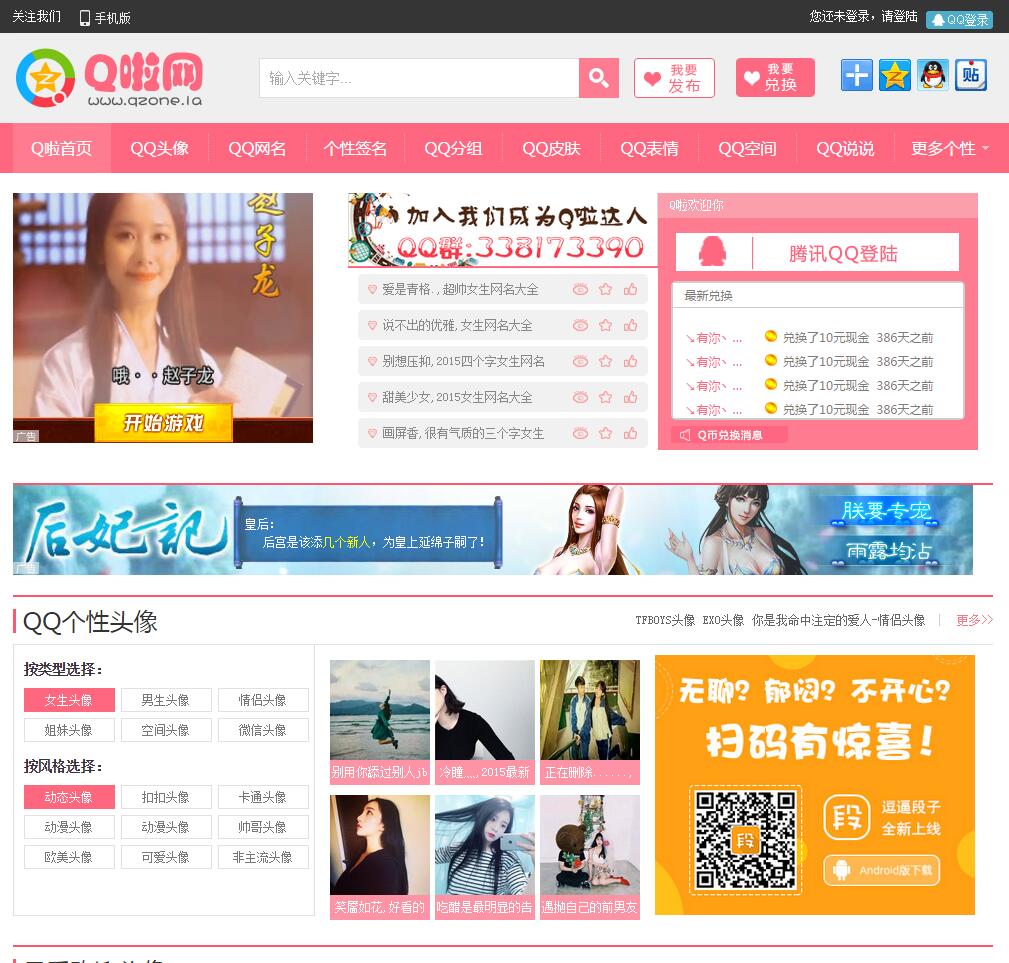Image resolution: width=1009 pixels, height=963 pixels.
Task: Click star icon on 说不出的优雅 row
Action: (606, 326)
